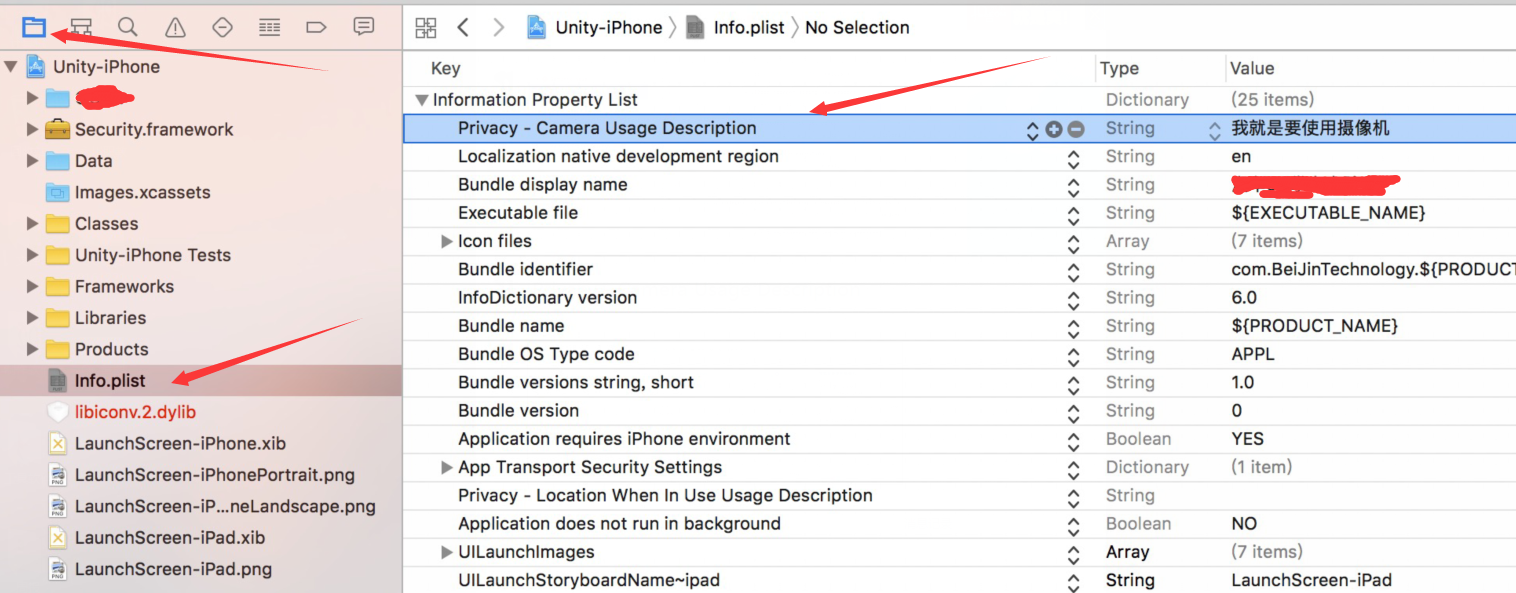The image size is (1516, 593).
Task: Select LaunchScreen-iPad.xib file
Action: pos(170,538)
